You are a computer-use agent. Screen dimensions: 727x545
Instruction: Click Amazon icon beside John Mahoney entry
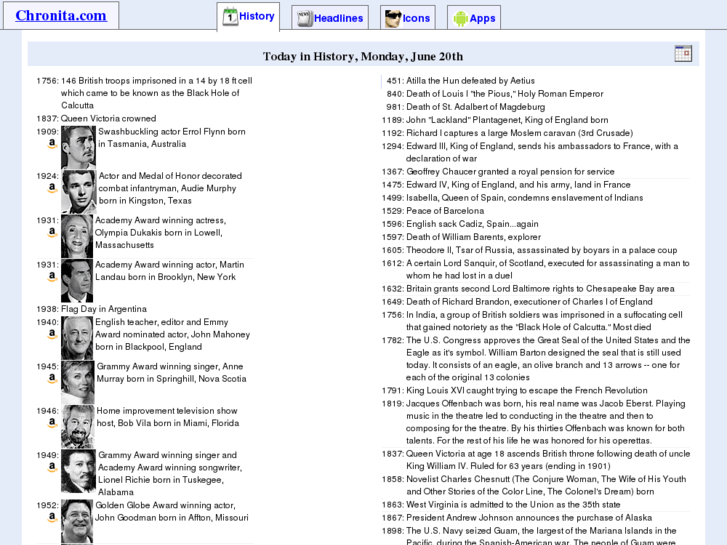click(51, 334)
